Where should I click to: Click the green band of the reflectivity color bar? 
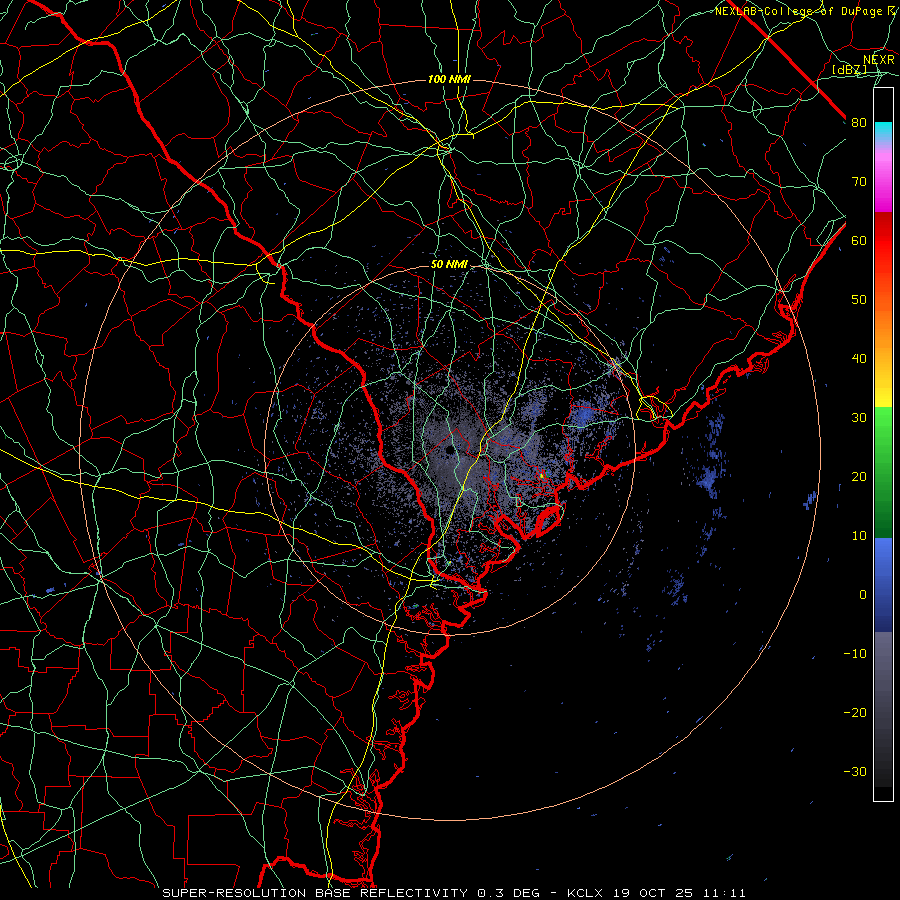(x=883, y=472)
